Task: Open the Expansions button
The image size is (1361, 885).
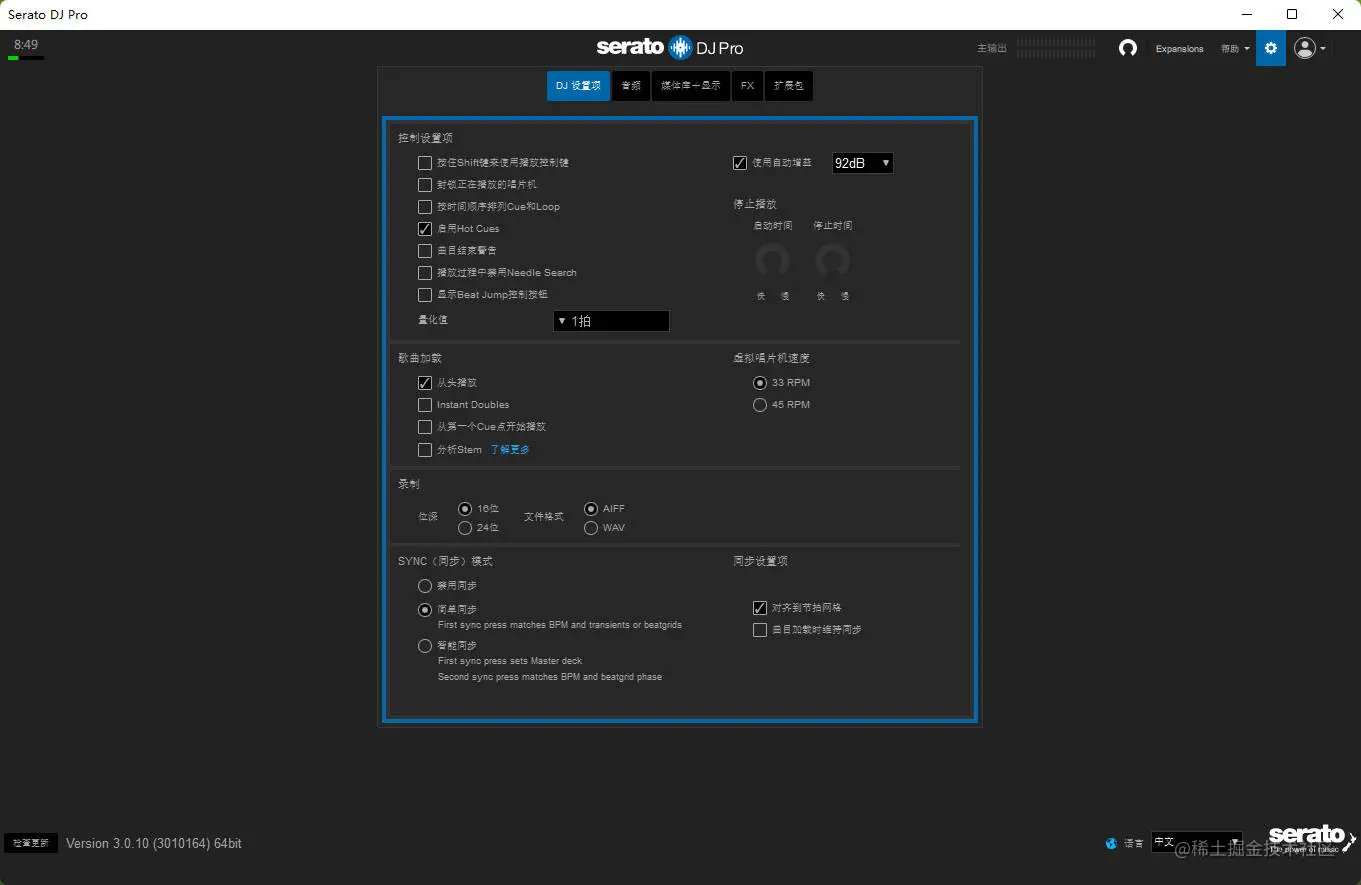Action: click(x=1180, y=49)
